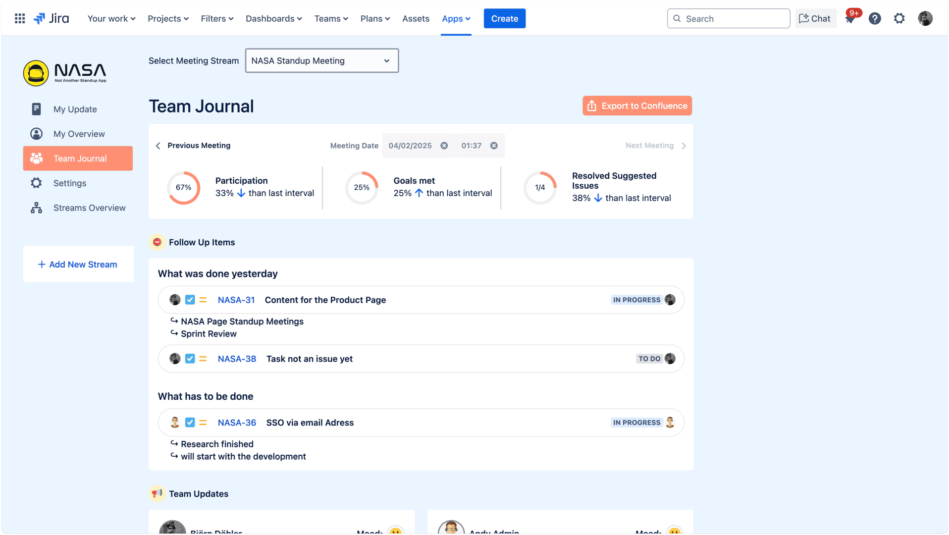Click the Jira logo
The height and width of the screenshot is (535, 949).
coord(51,19)
